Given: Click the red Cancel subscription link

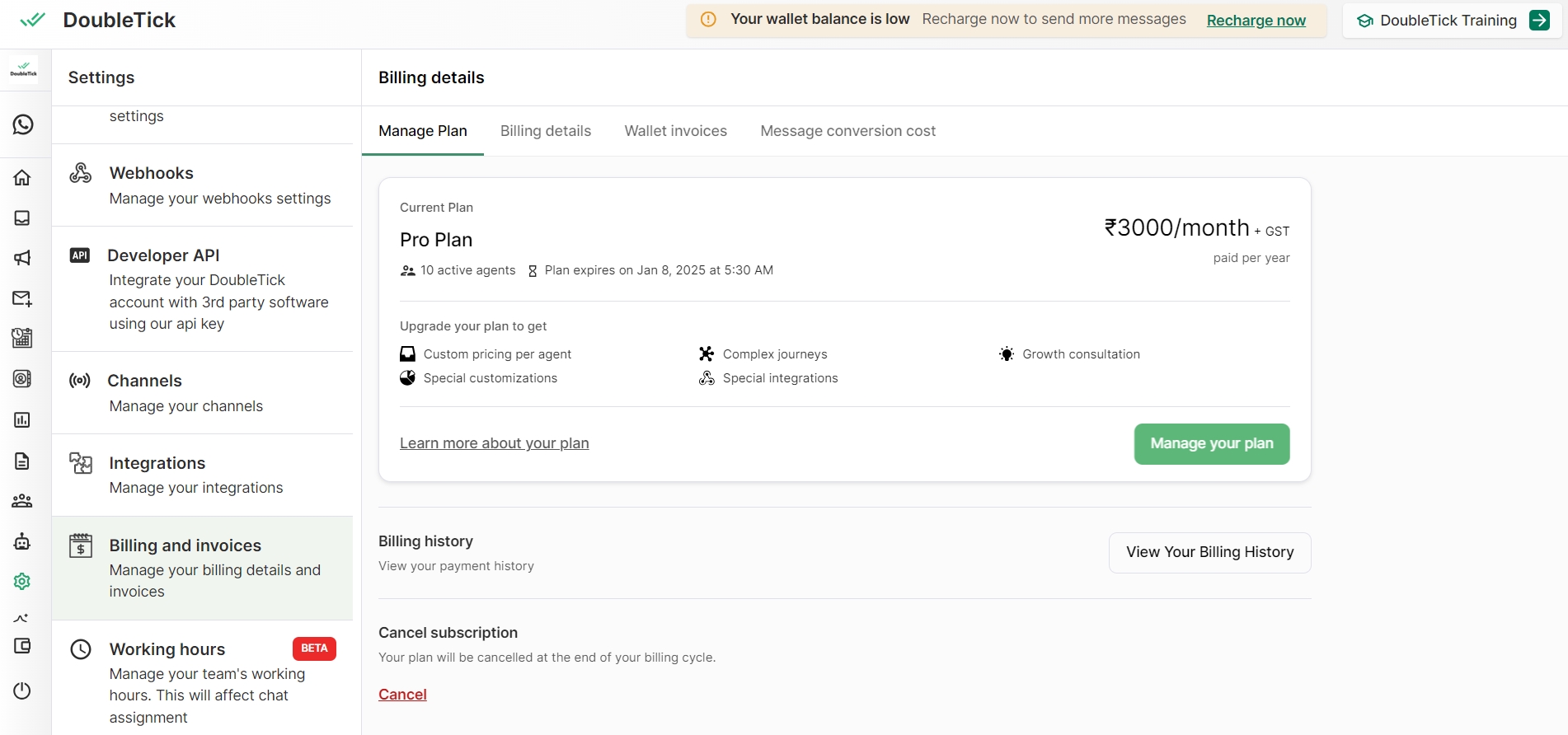Looking at the screenshot, I should [x=402, y=695].
